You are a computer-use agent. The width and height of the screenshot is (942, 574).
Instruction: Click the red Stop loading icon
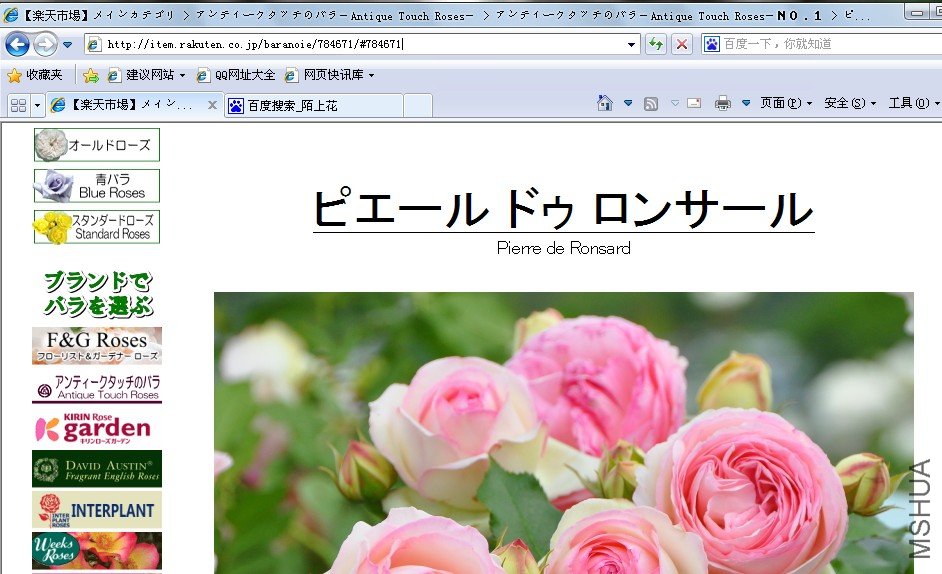(x=682, y=44)
